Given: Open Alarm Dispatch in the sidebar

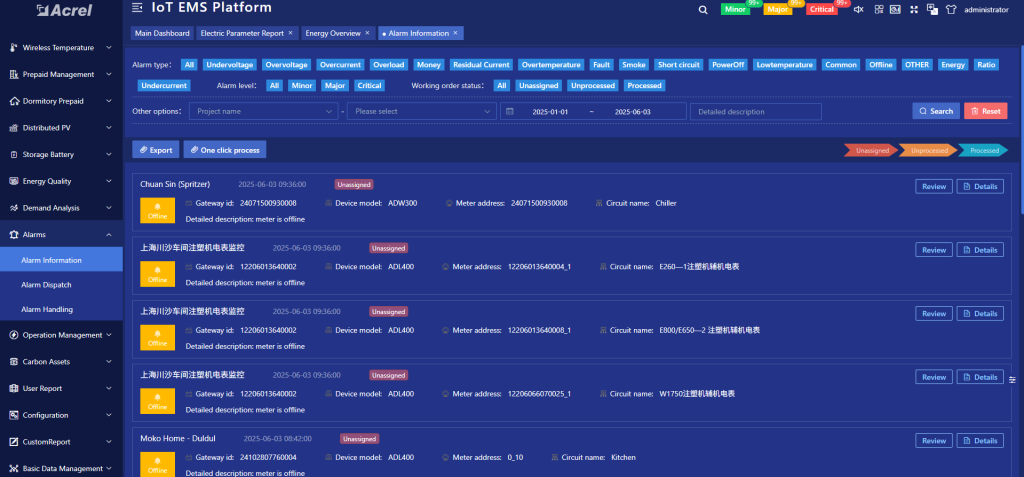Looking at the screenshot, I should [x=46, y=285].
